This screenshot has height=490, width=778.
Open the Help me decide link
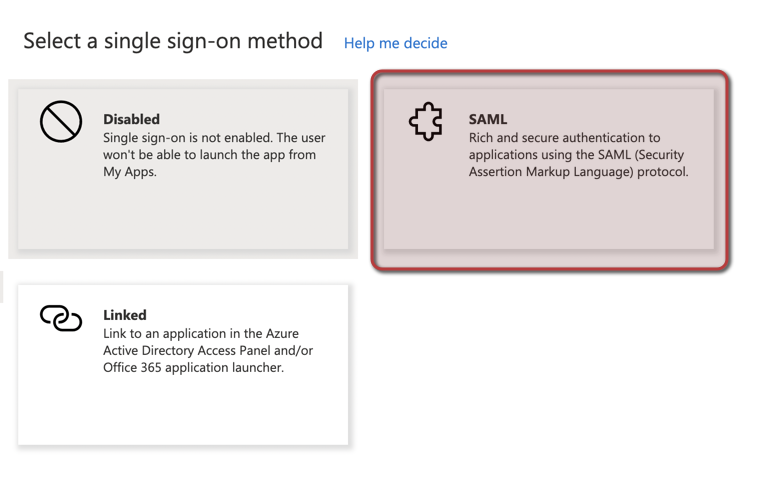395,43
